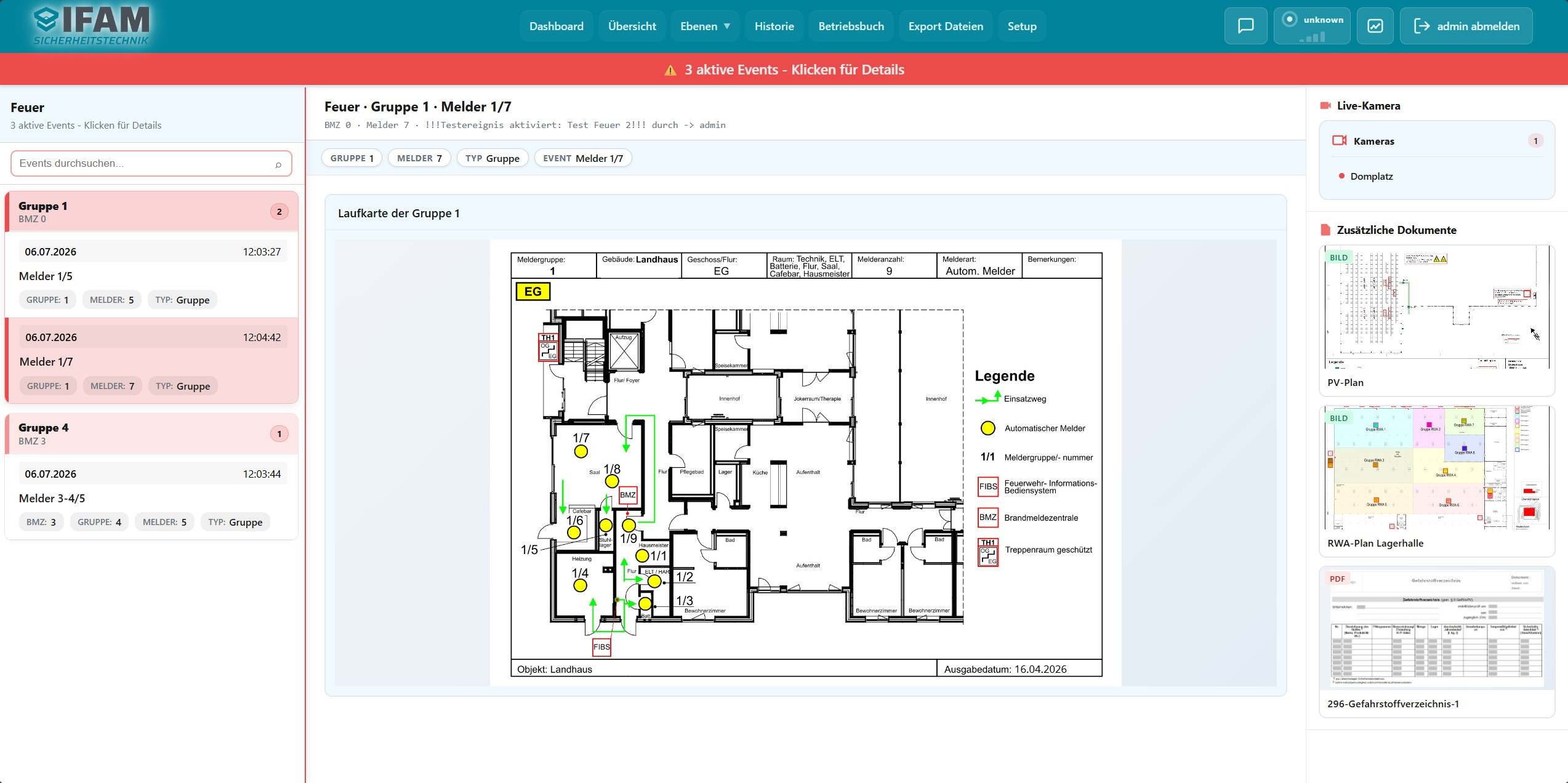
Task: Select the Melder 1/5 event card
Action: (x=151, y=275)
